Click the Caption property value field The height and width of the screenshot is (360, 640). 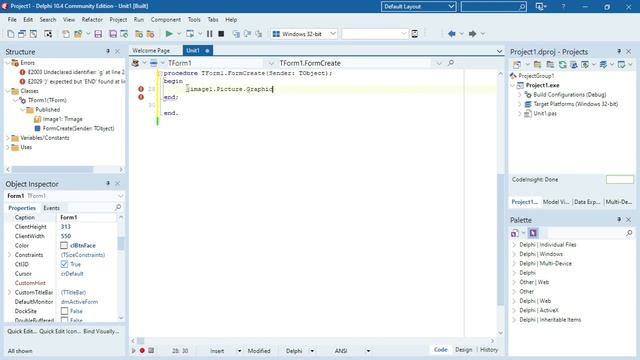[88, 218]
